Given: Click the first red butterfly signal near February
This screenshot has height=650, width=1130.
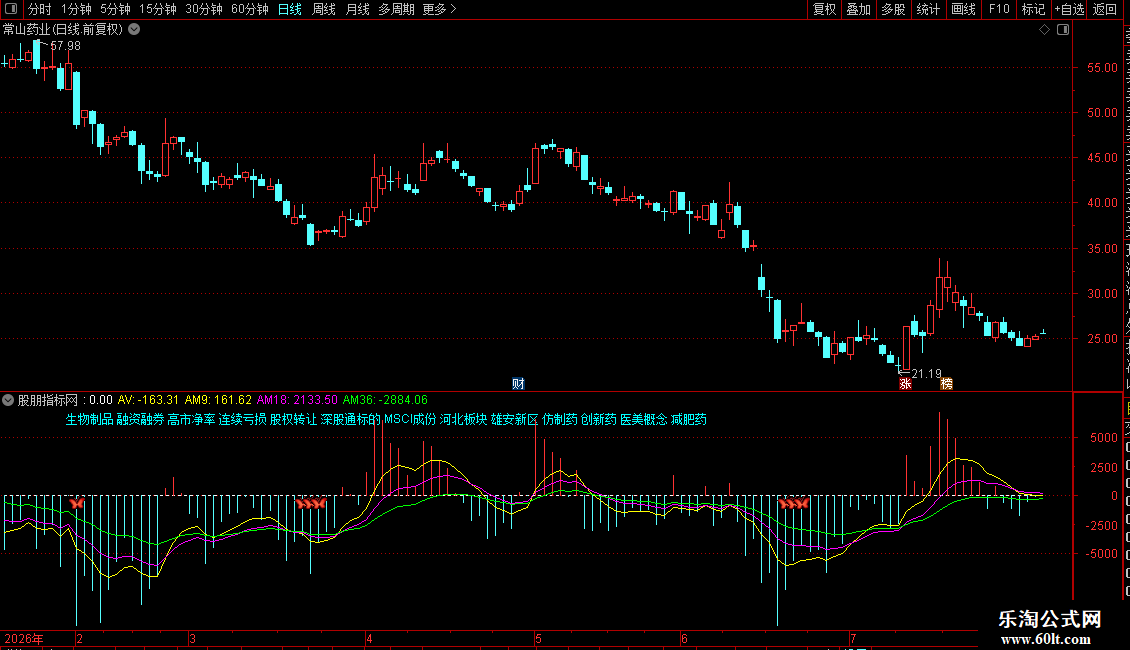Looking at the screenshot, I should 77,503.
